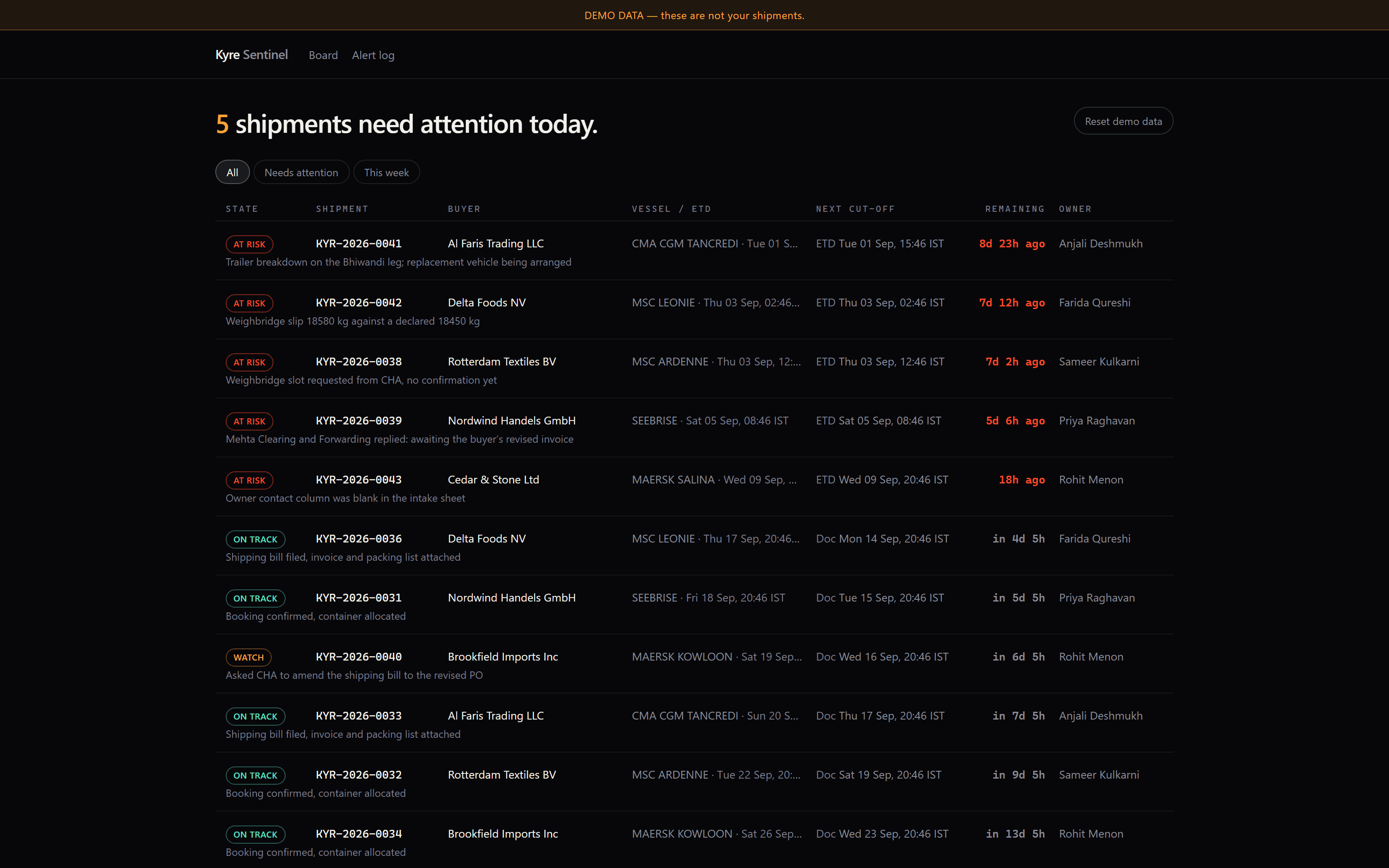Click the '8d 23h ago' remaining value
Viewport: 1389px width, 868px height.
point(1012,243)
